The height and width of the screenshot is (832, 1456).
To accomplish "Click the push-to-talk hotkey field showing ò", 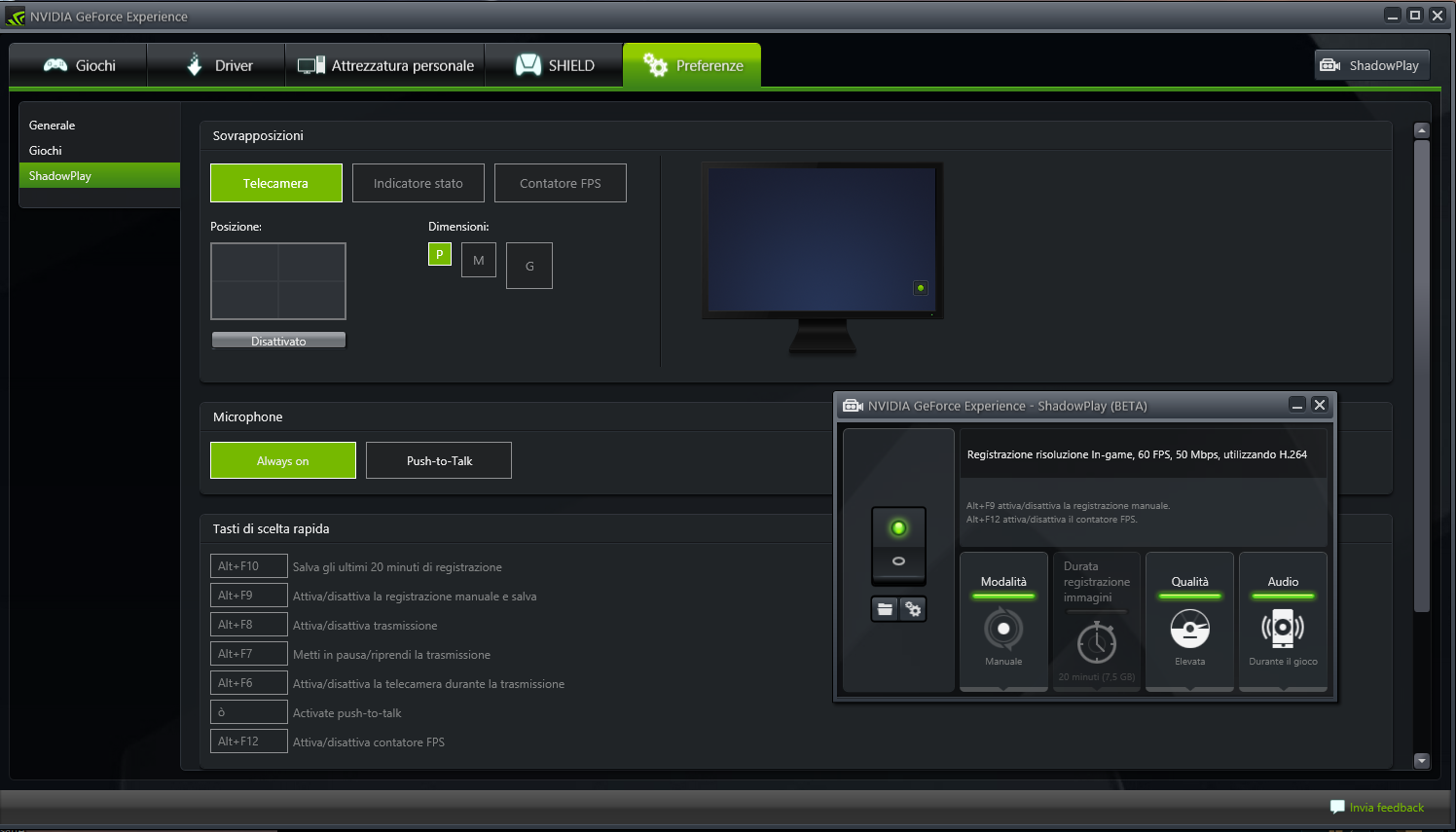I will [x=249, y=712].
